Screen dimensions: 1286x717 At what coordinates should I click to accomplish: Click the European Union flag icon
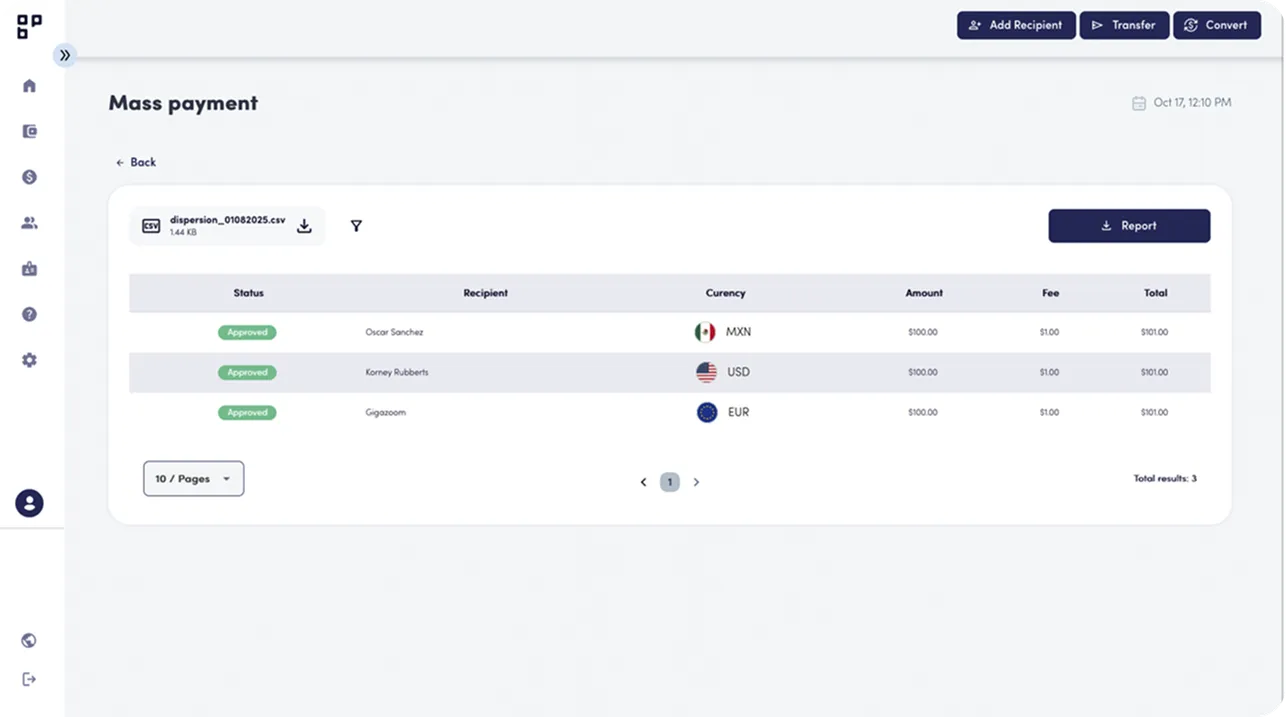pos(707,412)
